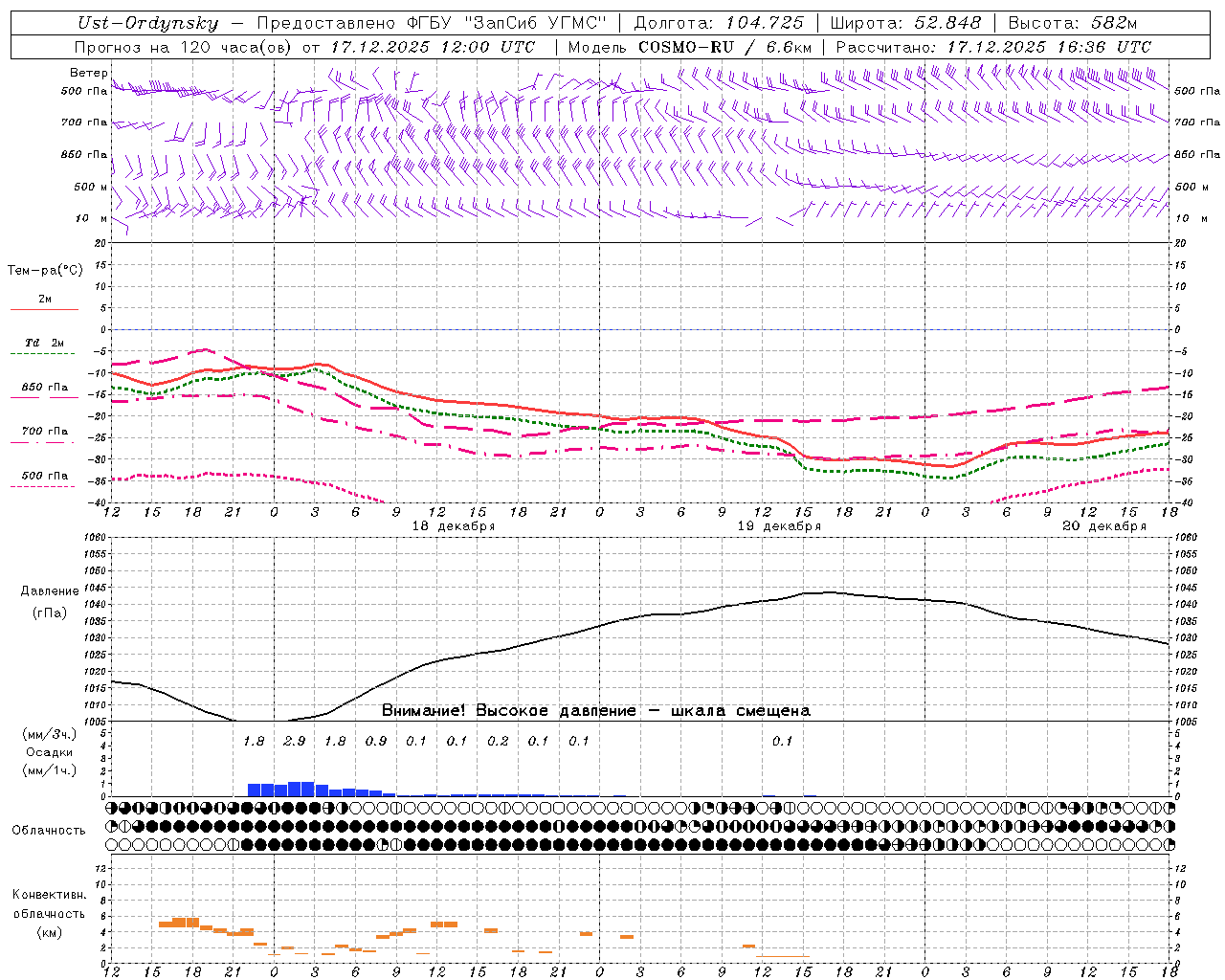Click the '500 м' wind level label on left
Screen dimensions: 1225x980
click(92, 187)
